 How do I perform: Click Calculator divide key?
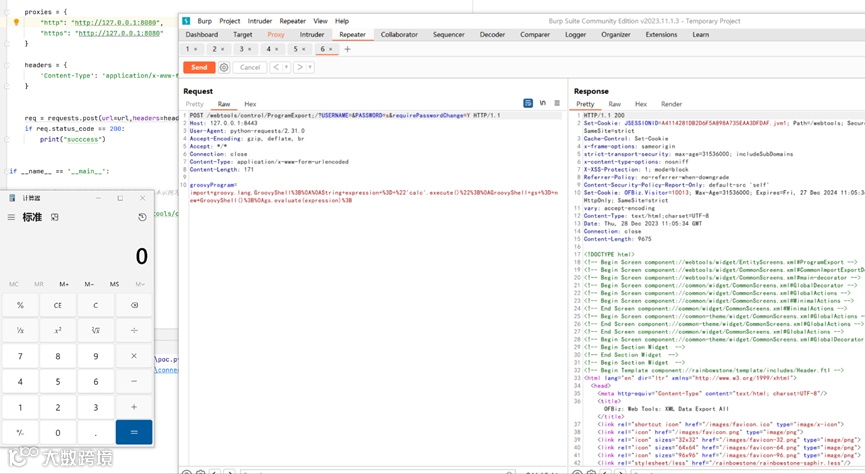134,331
